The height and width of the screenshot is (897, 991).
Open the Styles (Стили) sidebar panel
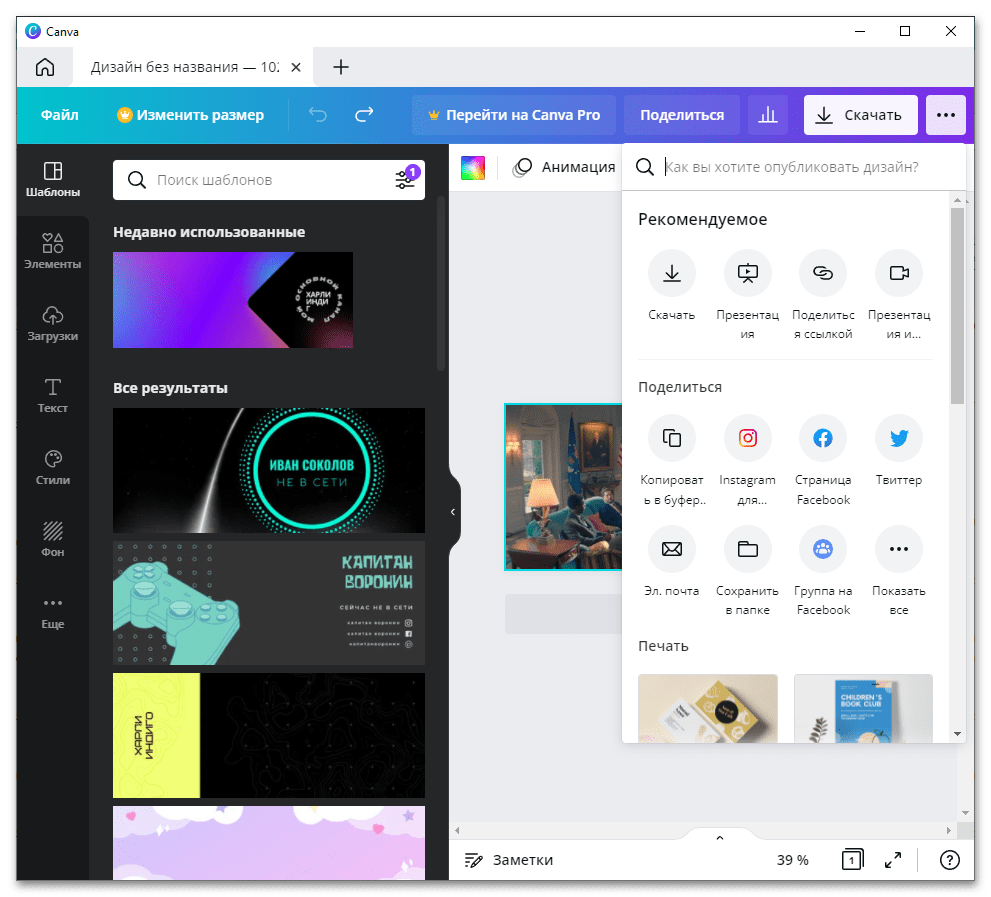(52, 468)
